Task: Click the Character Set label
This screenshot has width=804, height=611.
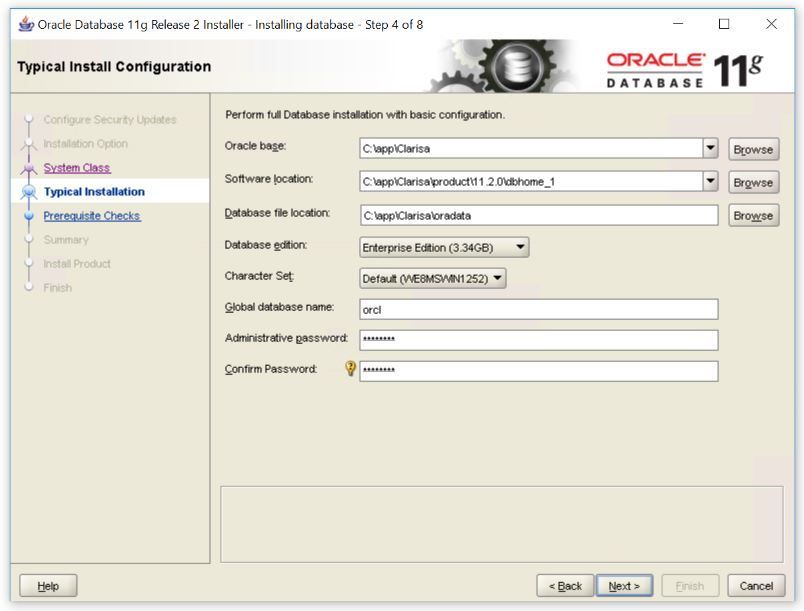Action: [259, 276]
